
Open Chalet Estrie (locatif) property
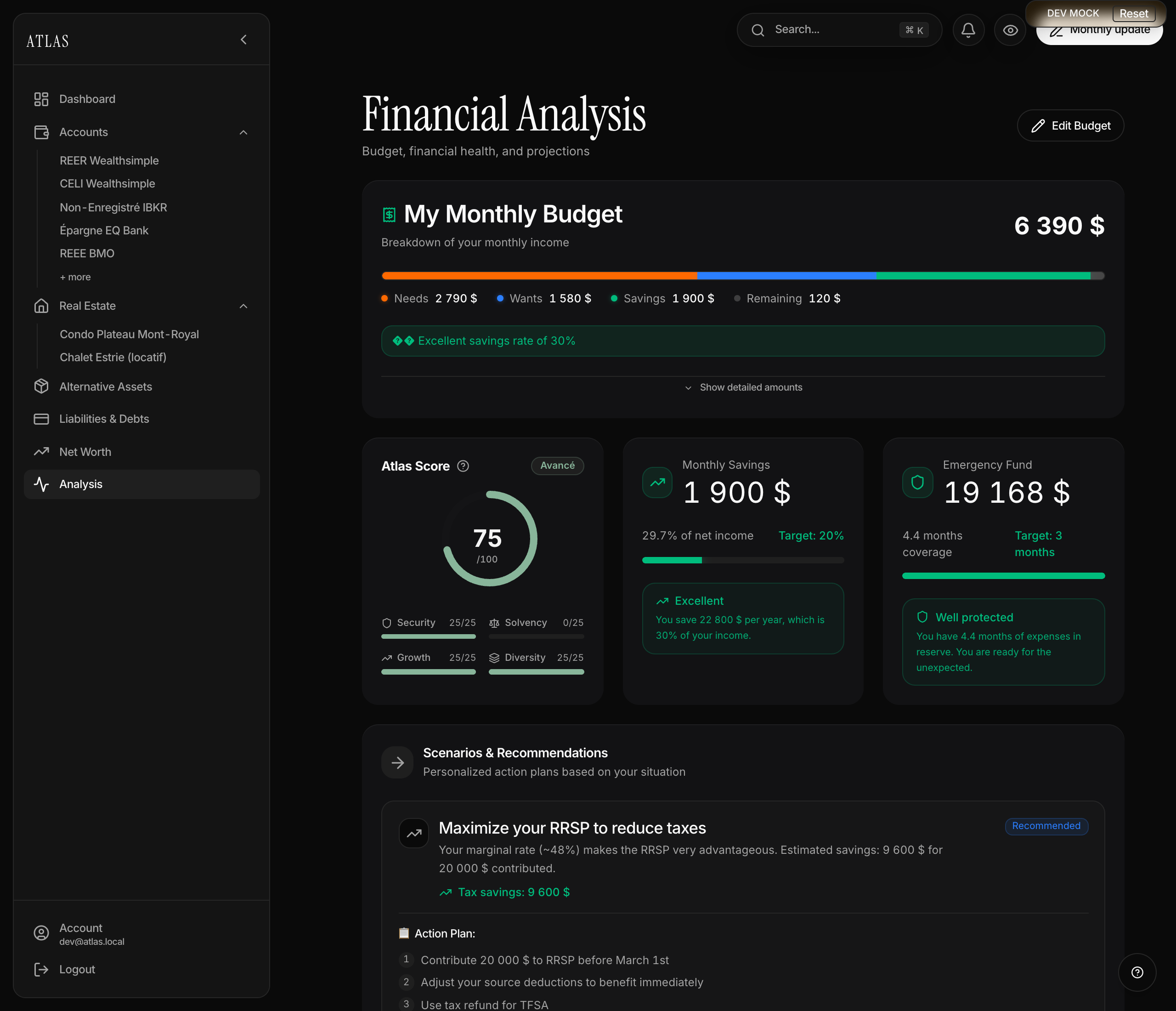click(x=113, y=358)
